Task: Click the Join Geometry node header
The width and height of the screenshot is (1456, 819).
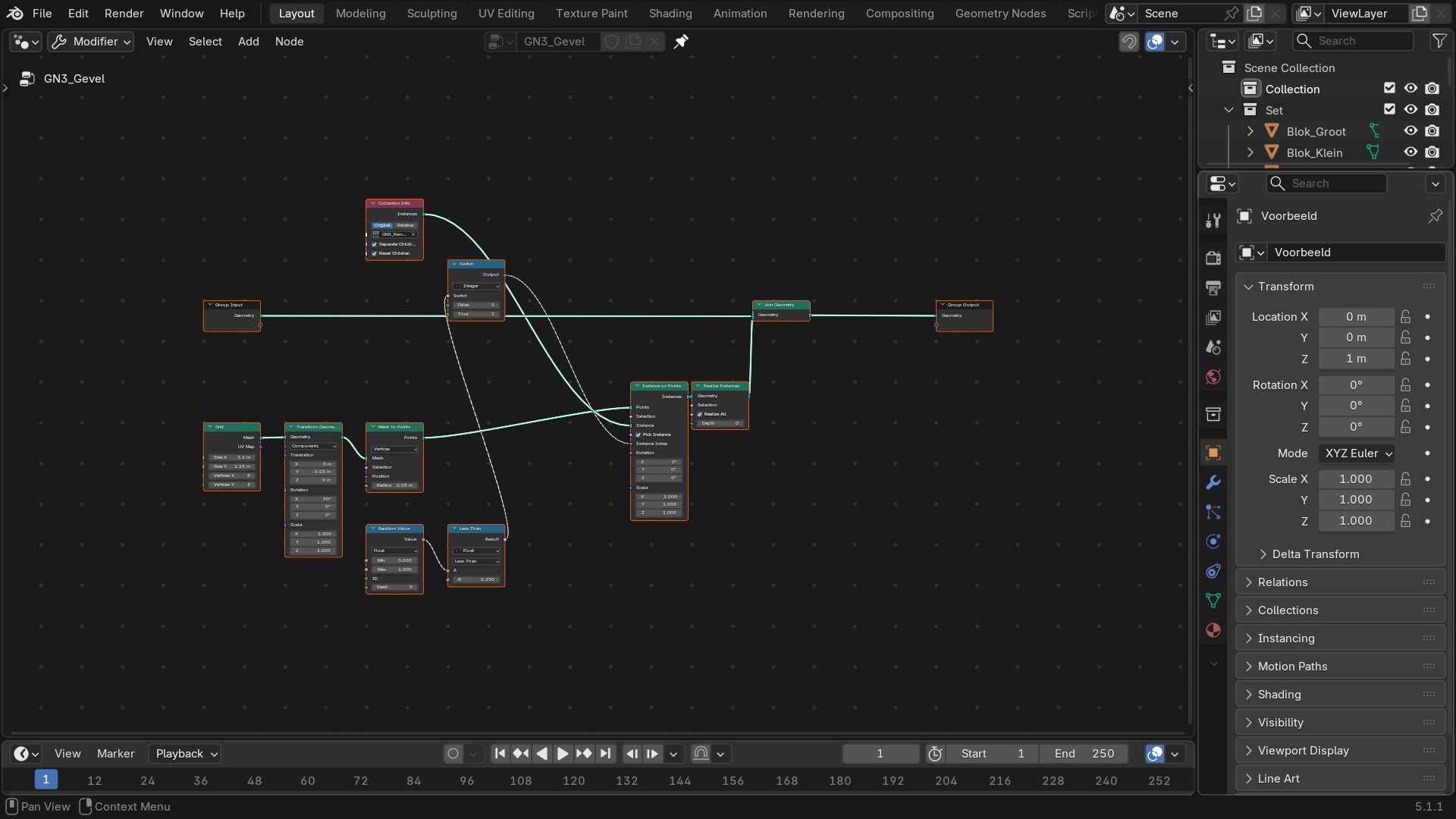Action: (x=781, y=305)
